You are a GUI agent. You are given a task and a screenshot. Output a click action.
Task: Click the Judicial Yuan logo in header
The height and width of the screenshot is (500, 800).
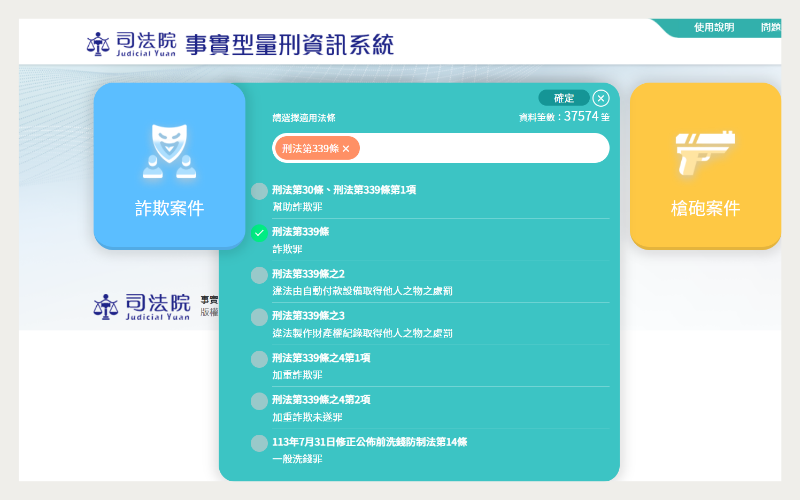131,44
